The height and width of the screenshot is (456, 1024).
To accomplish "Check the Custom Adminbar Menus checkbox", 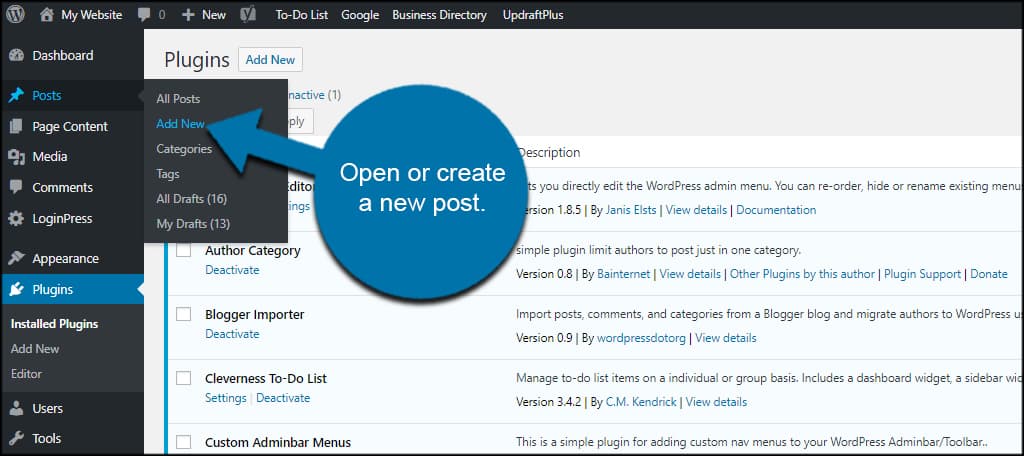I will click(x=184, y=442).
